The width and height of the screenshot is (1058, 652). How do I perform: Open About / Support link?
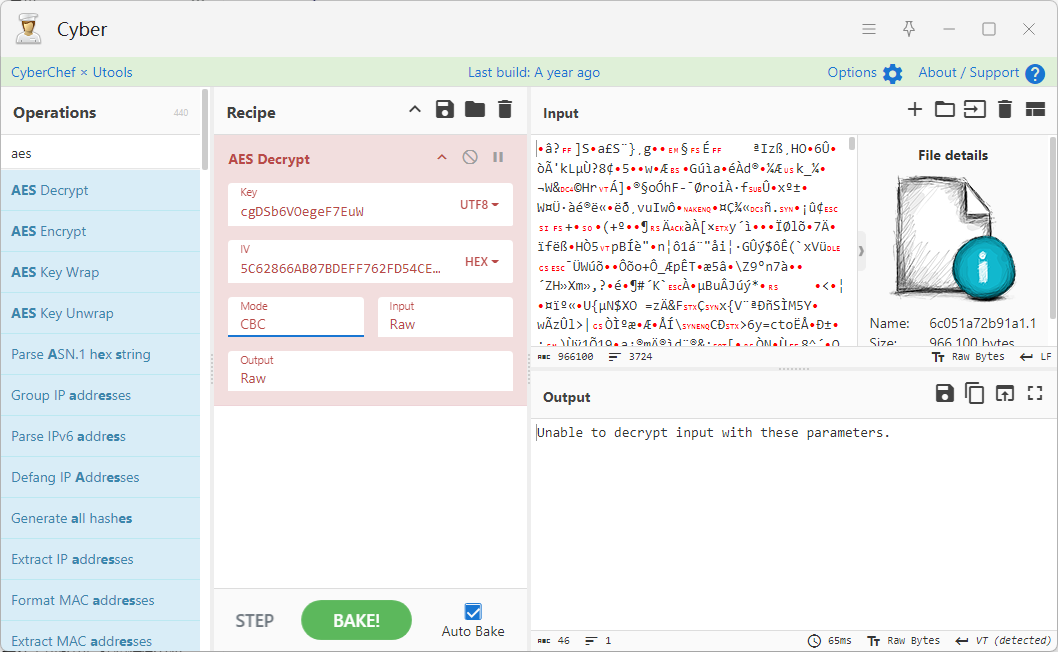point(968,72)
